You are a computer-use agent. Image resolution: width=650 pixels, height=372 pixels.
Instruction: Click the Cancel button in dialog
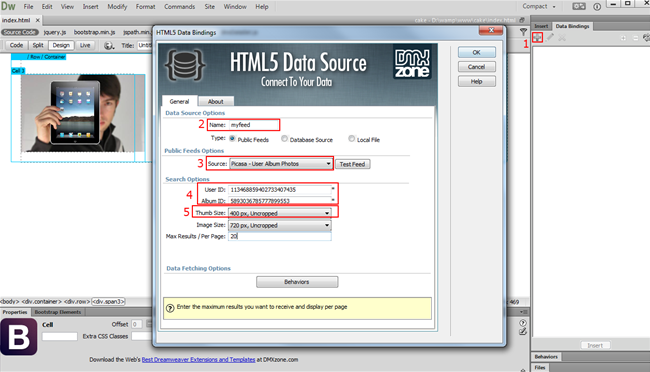click(477, 67)
